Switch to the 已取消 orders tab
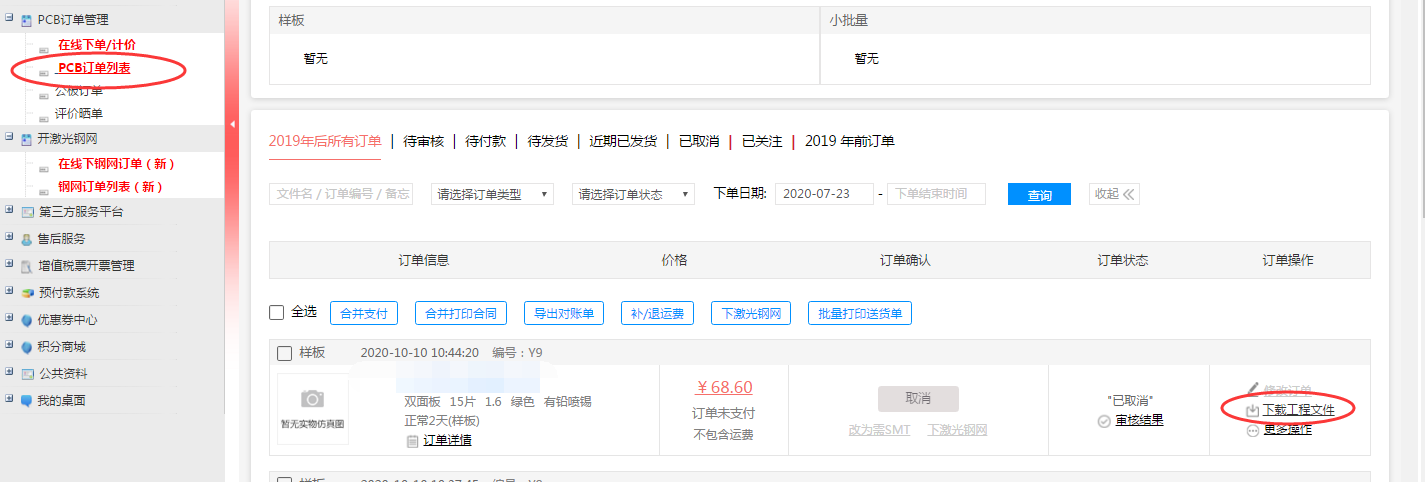Viewport: 1425px width, 482px height. coord(699,141)
